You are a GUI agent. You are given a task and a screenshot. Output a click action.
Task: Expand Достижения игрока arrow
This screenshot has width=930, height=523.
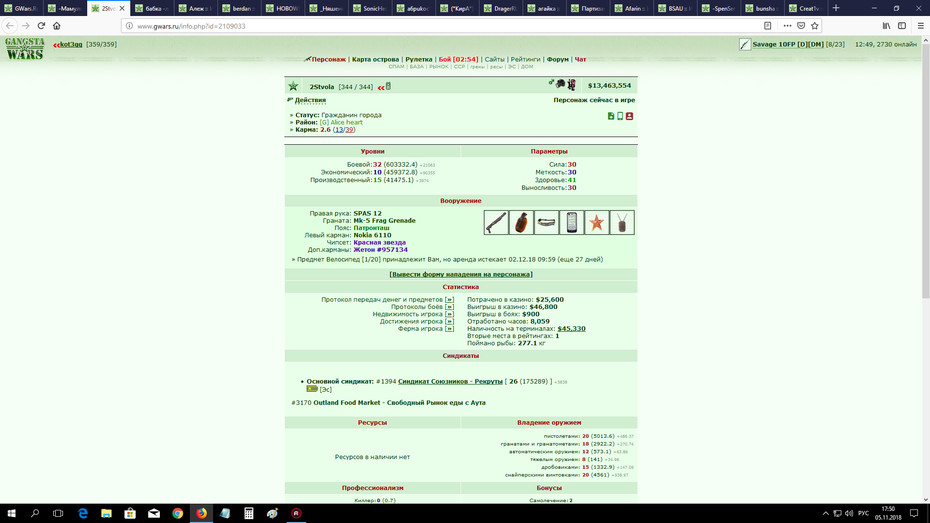449,321
